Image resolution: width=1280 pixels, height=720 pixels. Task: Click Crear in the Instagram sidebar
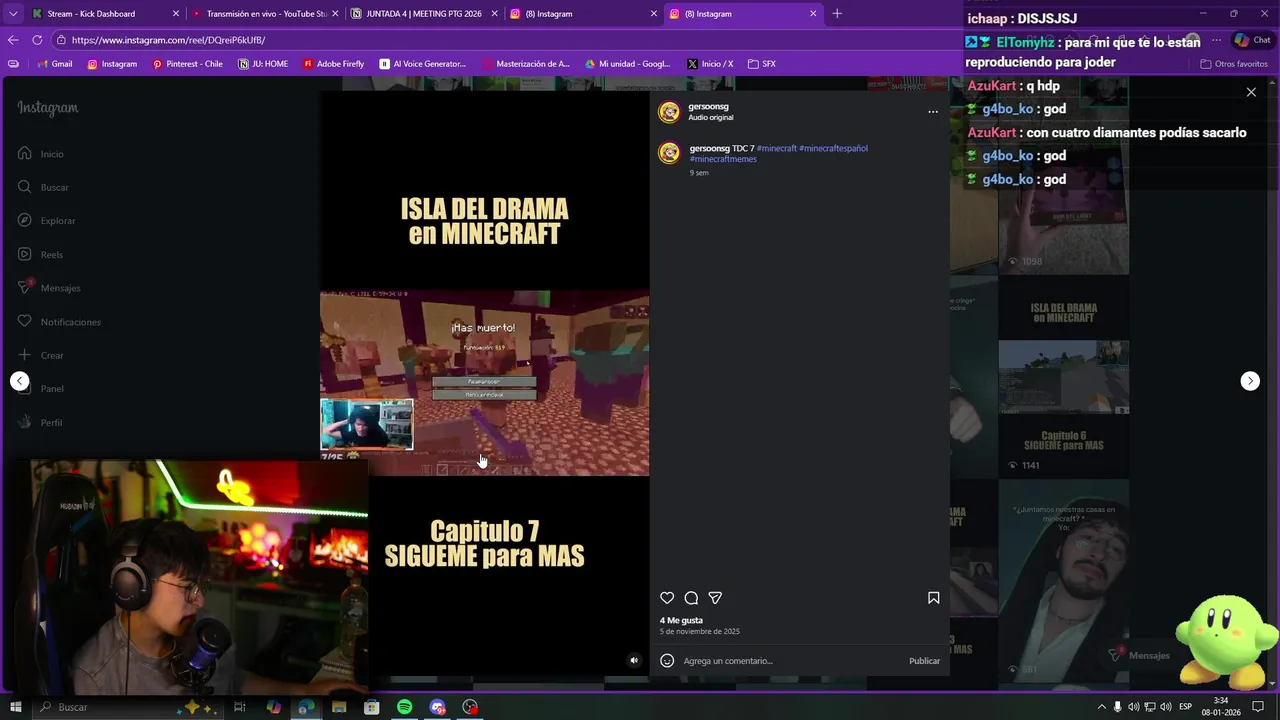pos(40,355)
